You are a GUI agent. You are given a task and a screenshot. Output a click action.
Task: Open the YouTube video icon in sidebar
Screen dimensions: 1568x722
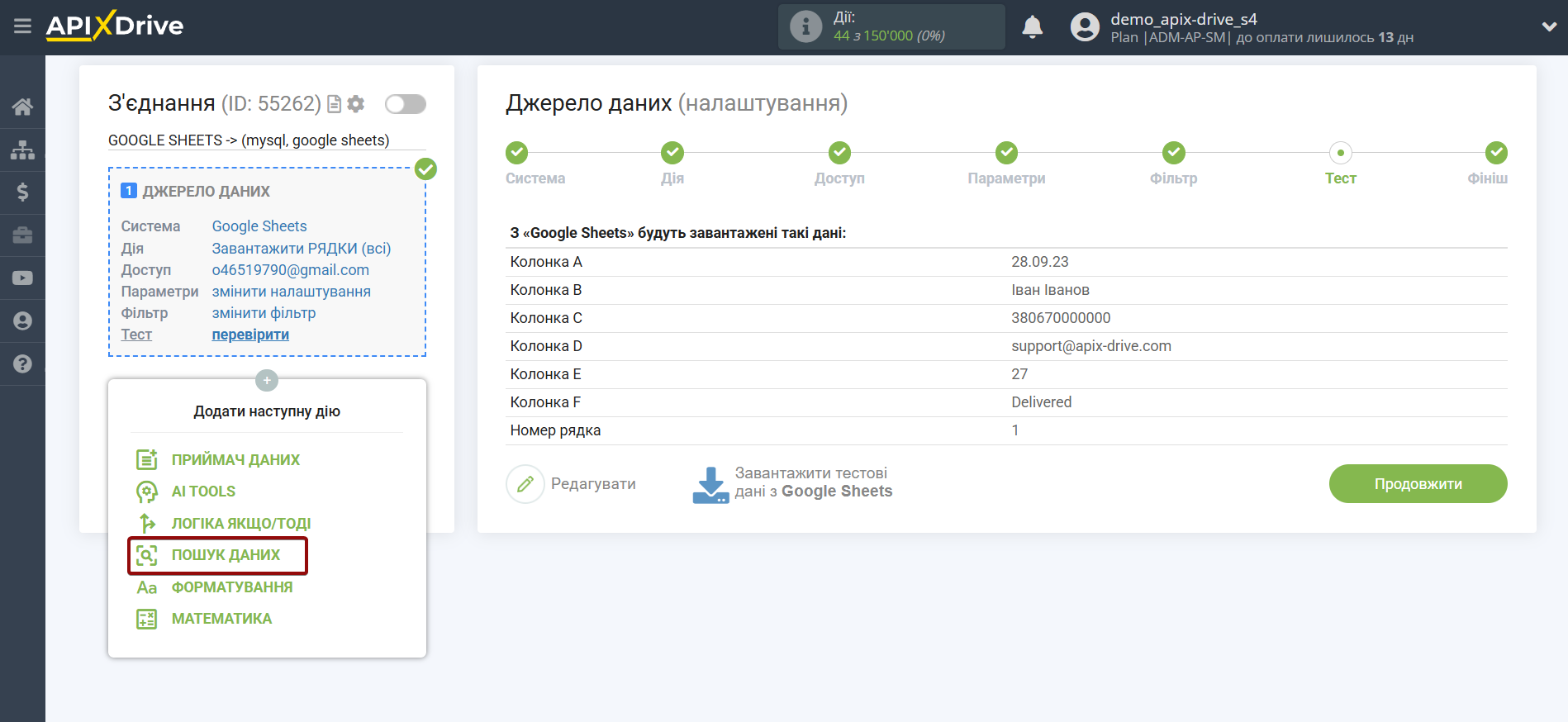click(22, 278)
